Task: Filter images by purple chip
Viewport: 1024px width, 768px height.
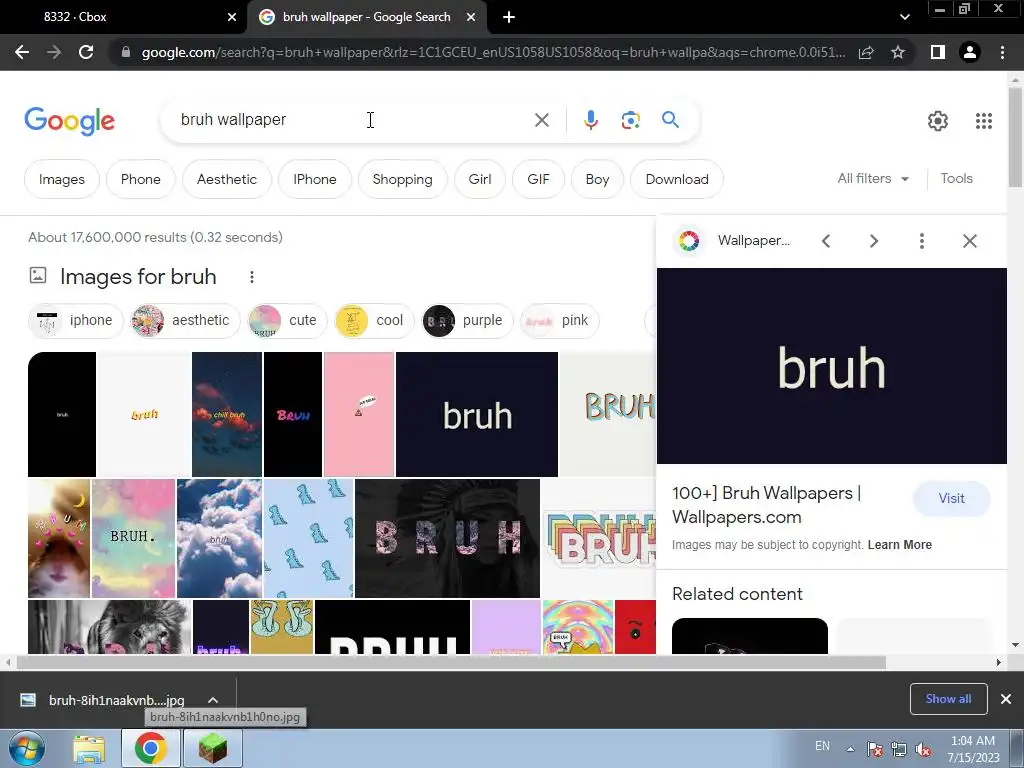Action: click(467, 321)
